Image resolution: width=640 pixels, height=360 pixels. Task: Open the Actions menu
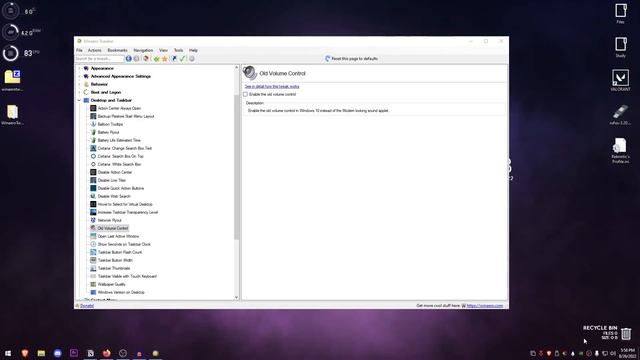(95, 50)
